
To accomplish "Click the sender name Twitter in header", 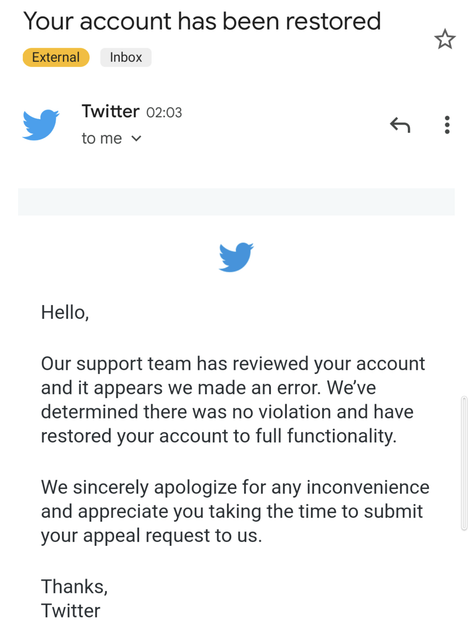I will coord(110,111).
